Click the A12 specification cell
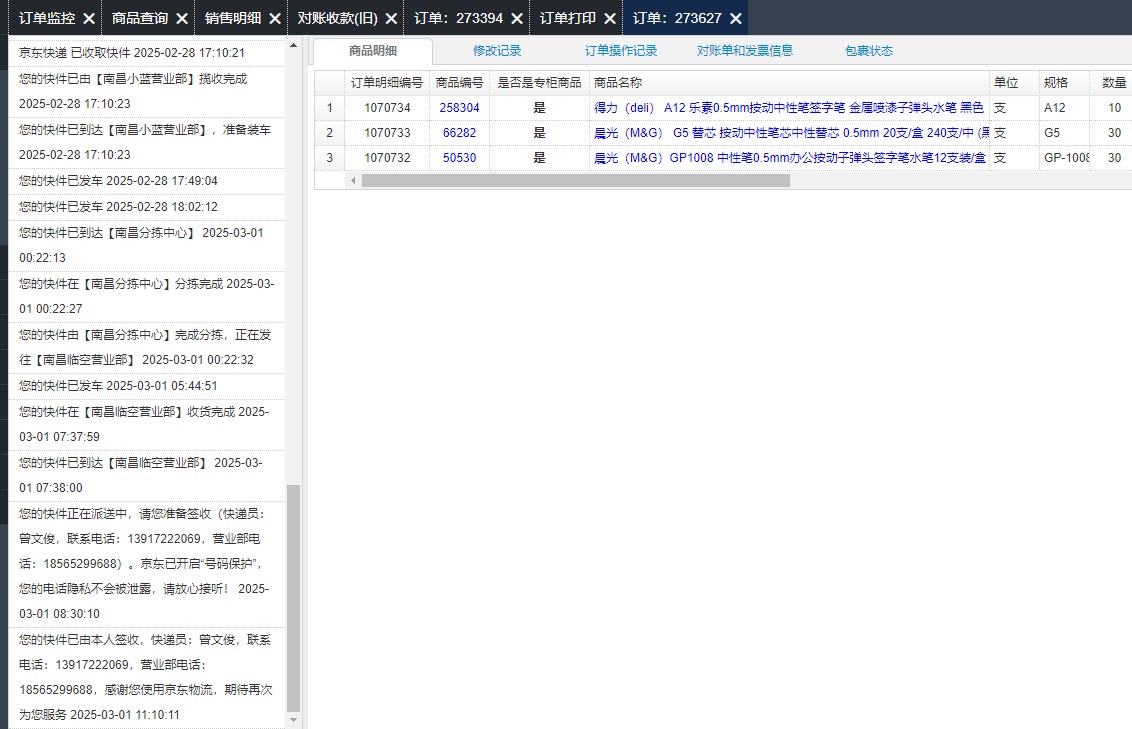The image size is (1132, 729). (1065, 108)
